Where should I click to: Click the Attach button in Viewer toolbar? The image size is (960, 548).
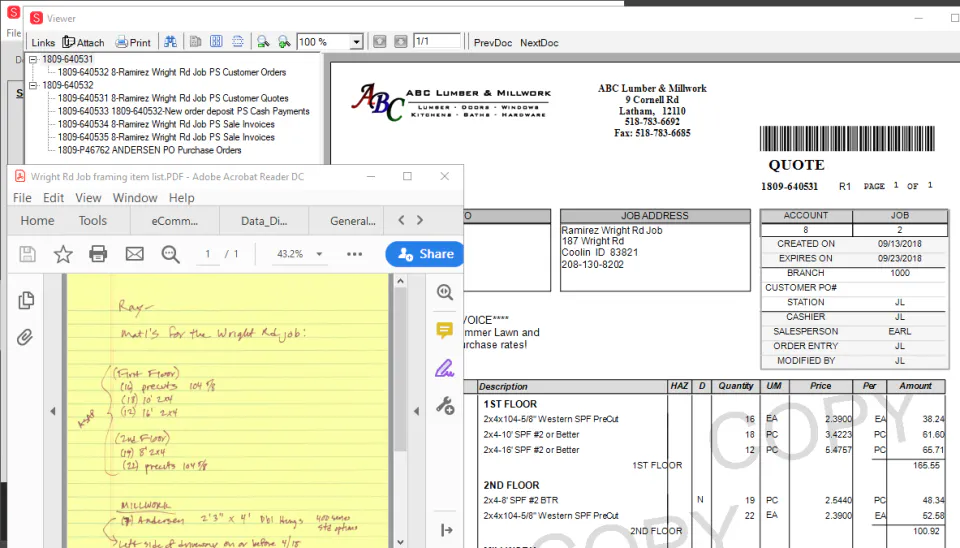83,42
